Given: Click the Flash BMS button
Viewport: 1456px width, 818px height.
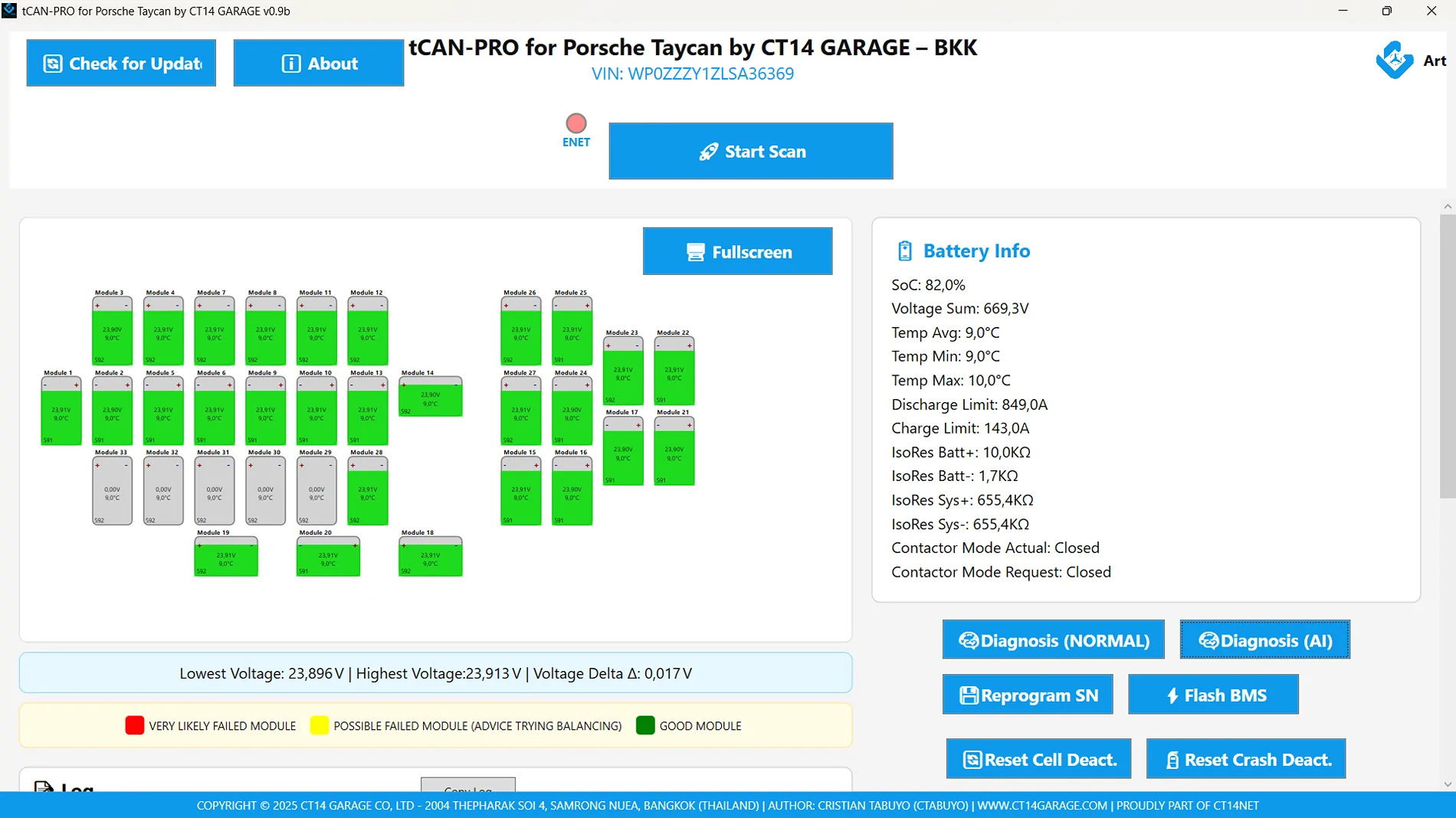Looking at the screenshot, I should click(1213, 694).
